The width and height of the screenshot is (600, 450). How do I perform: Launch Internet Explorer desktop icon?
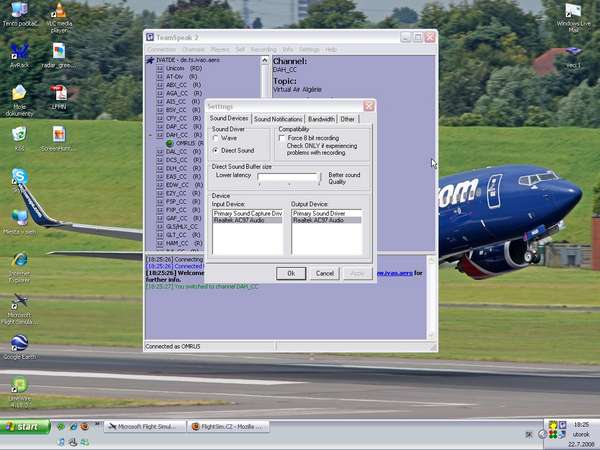point(20,260)
